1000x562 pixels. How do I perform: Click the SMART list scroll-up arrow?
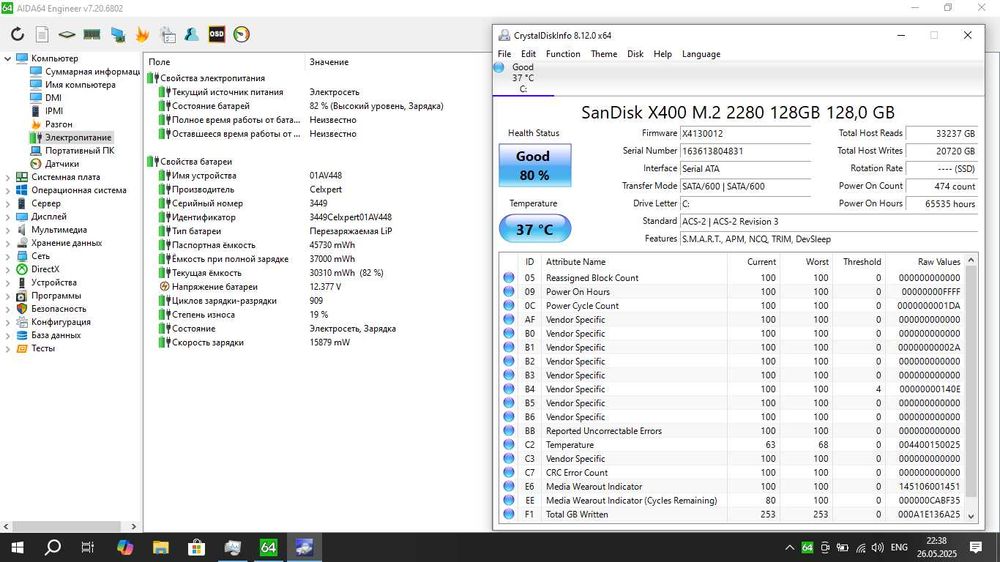971,260
